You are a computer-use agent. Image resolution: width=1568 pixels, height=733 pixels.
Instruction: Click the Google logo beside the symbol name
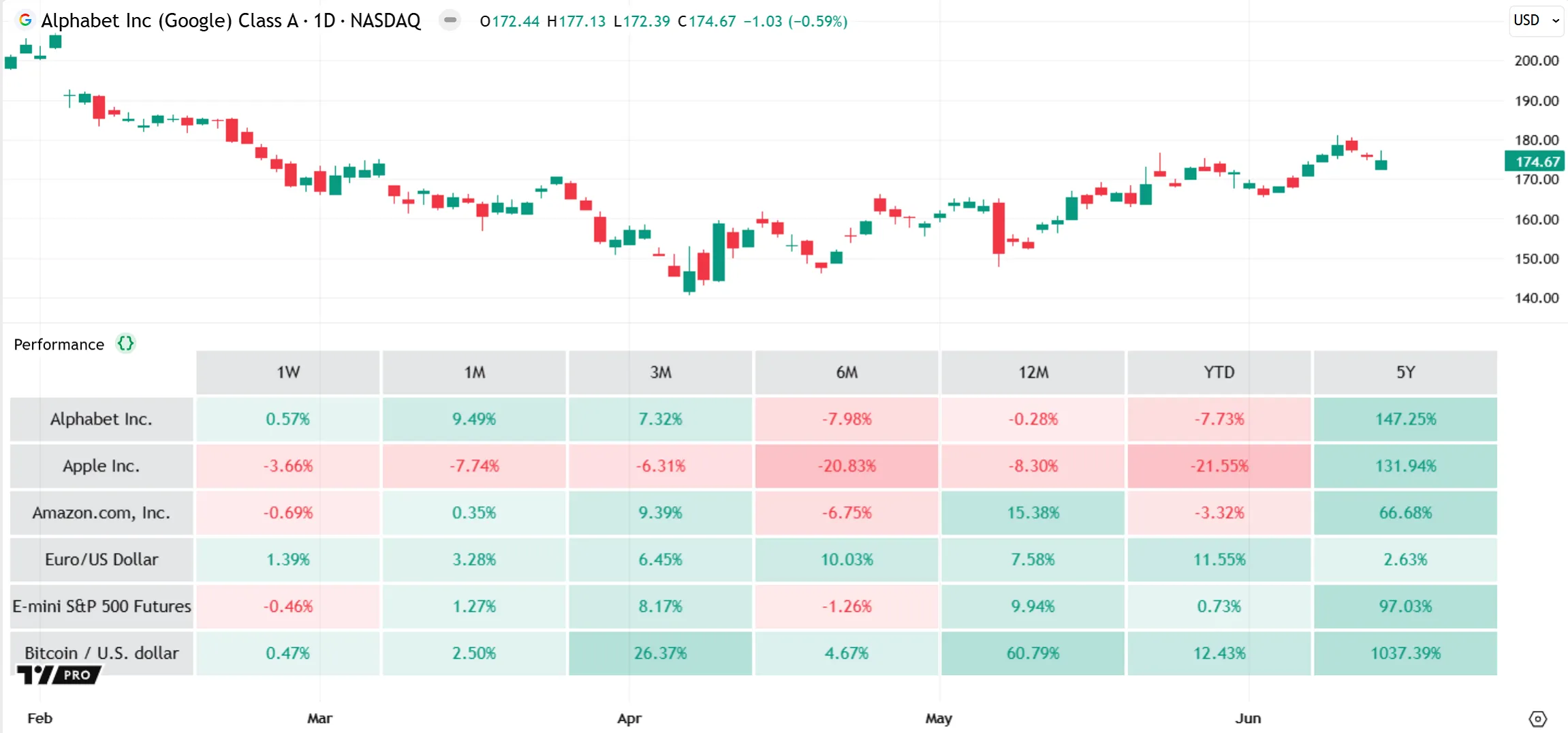tap(25, 20)
